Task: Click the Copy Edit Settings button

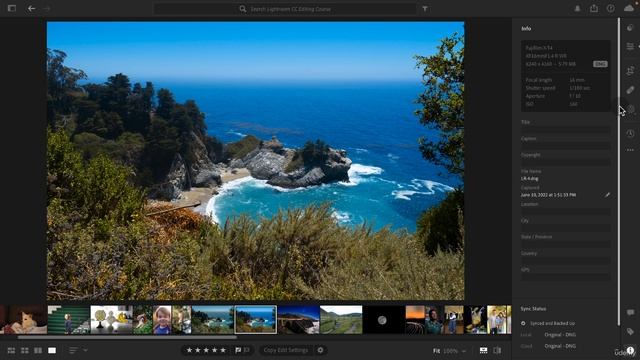Action: pyautogui.click(x=286, y=350)
